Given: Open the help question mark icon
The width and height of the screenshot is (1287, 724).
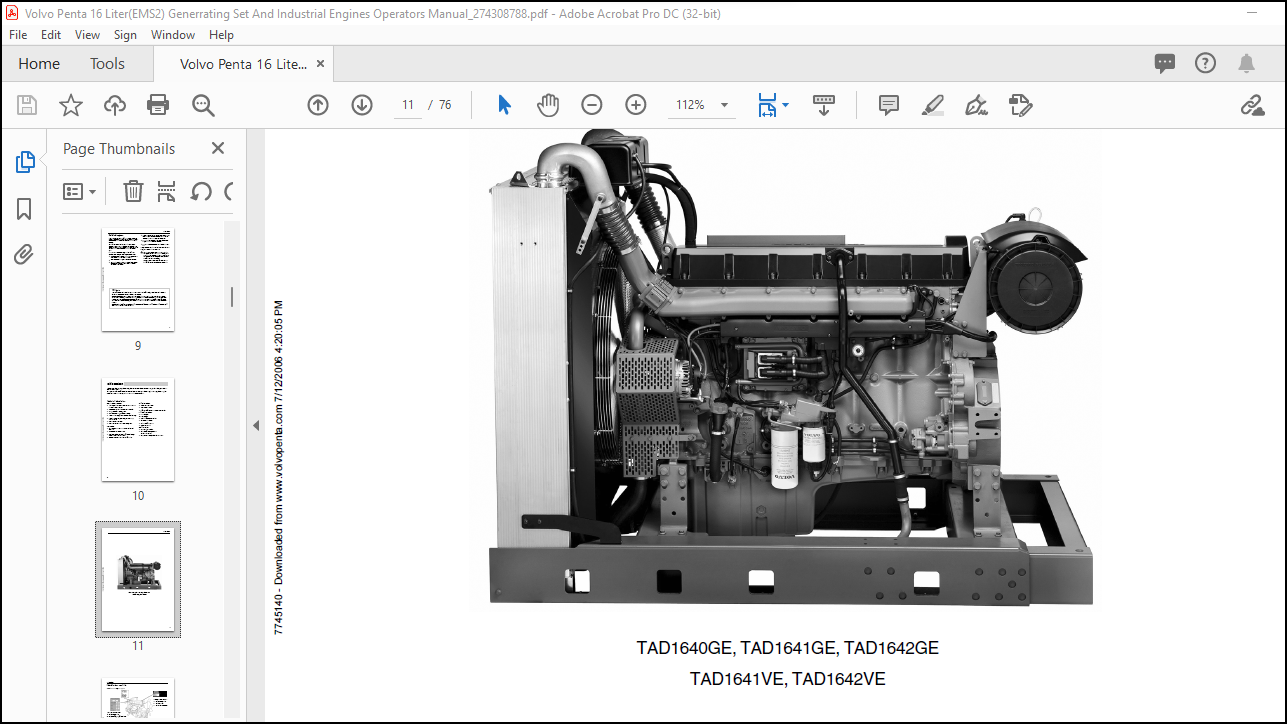Looking at the screenshot, I should point(1205,63).
